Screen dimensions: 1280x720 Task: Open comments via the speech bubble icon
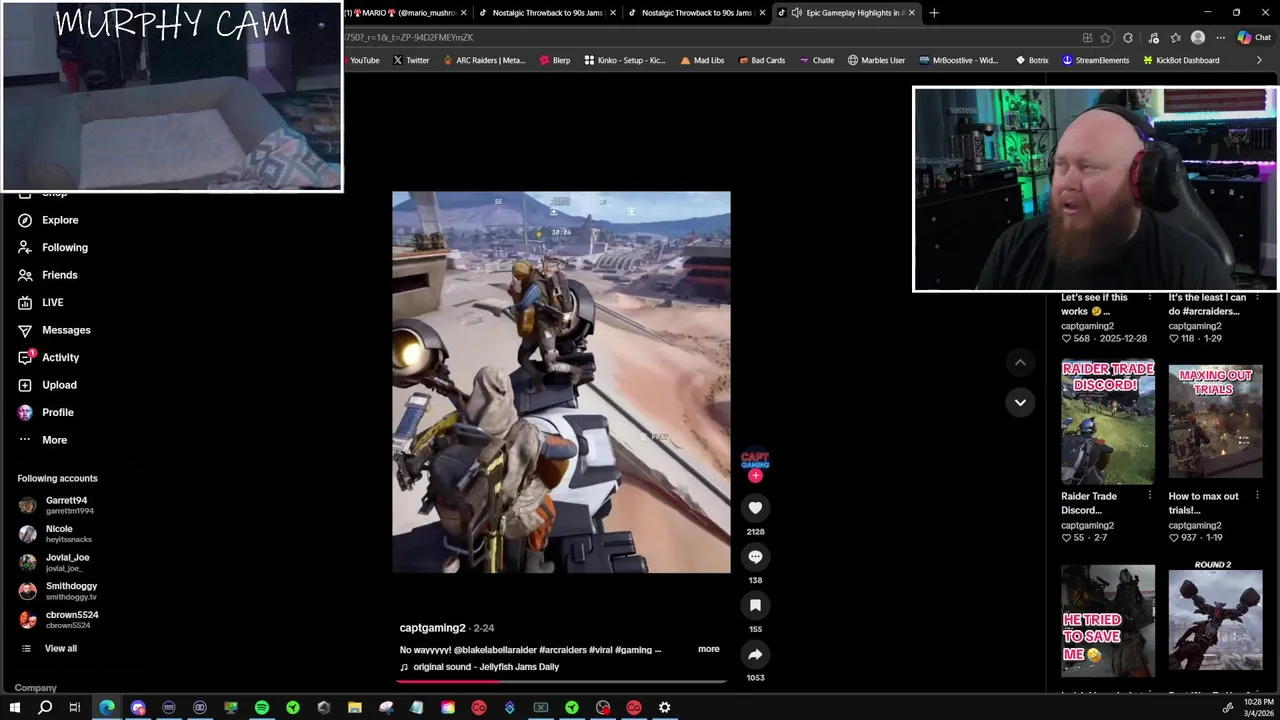coord(755,557)
